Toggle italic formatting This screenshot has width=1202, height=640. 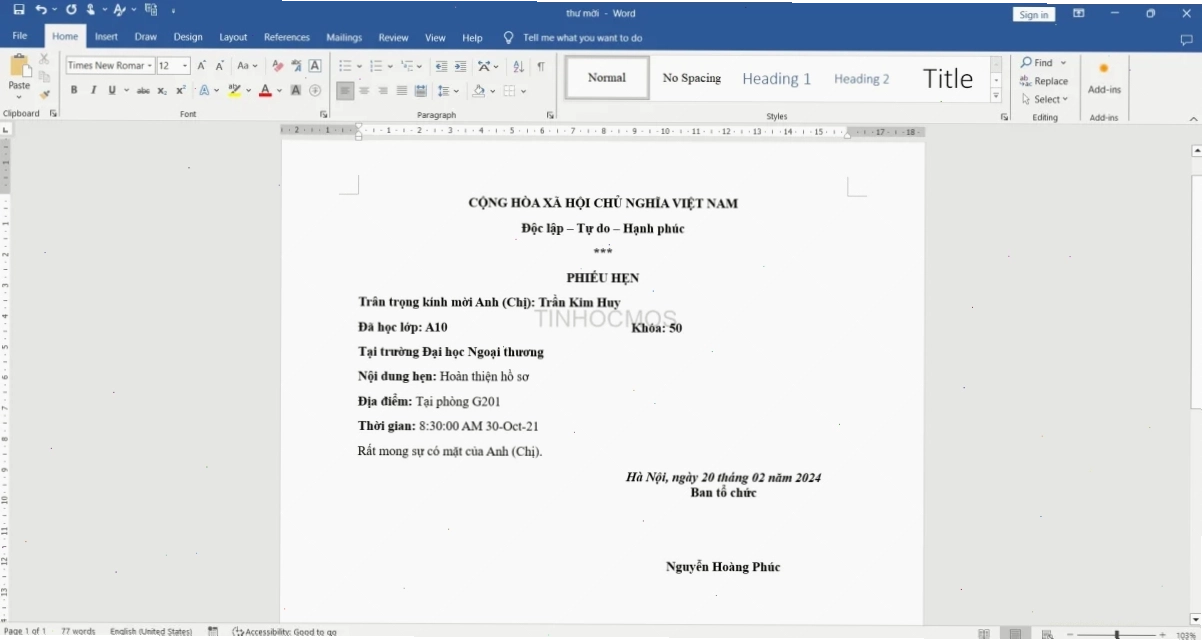pos(93,90)
